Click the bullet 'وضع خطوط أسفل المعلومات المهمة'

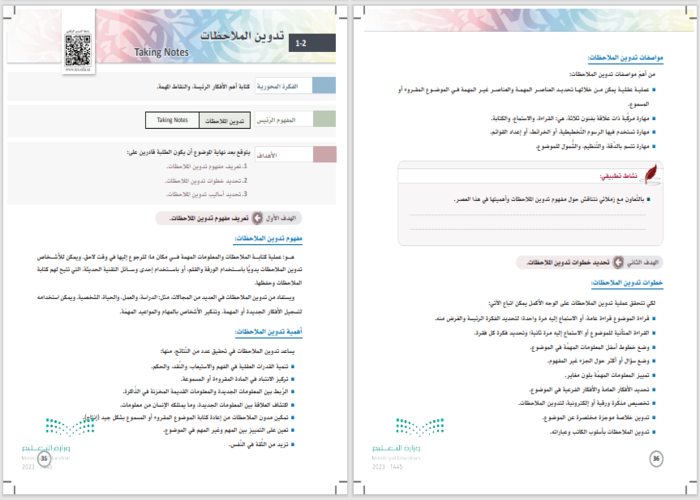tap(593, 347)
